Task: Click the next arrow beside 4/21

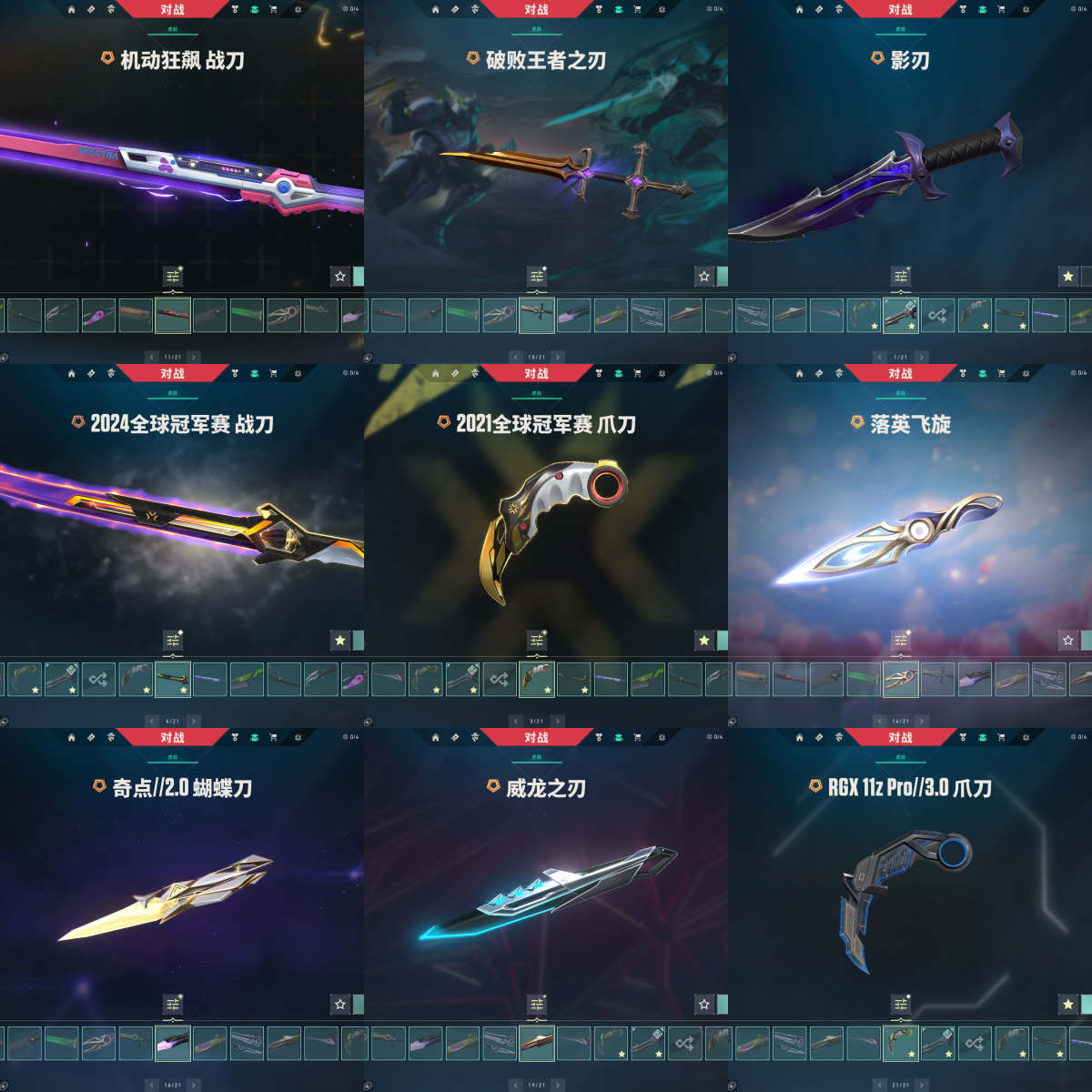Action: coord(194,722)
